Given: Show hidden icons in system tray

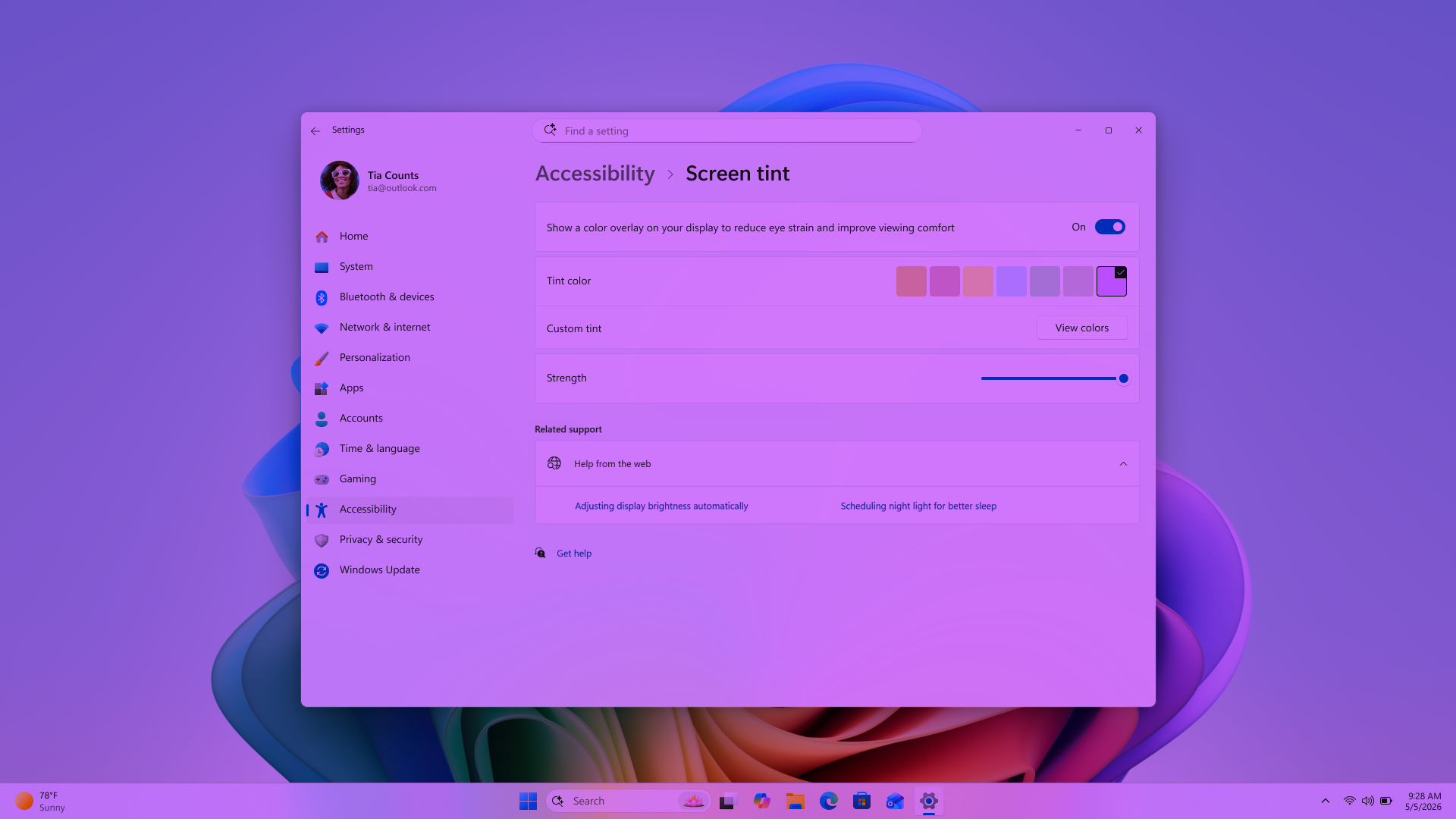Looking at the screenshot, I should click(x=1326, y=801).
